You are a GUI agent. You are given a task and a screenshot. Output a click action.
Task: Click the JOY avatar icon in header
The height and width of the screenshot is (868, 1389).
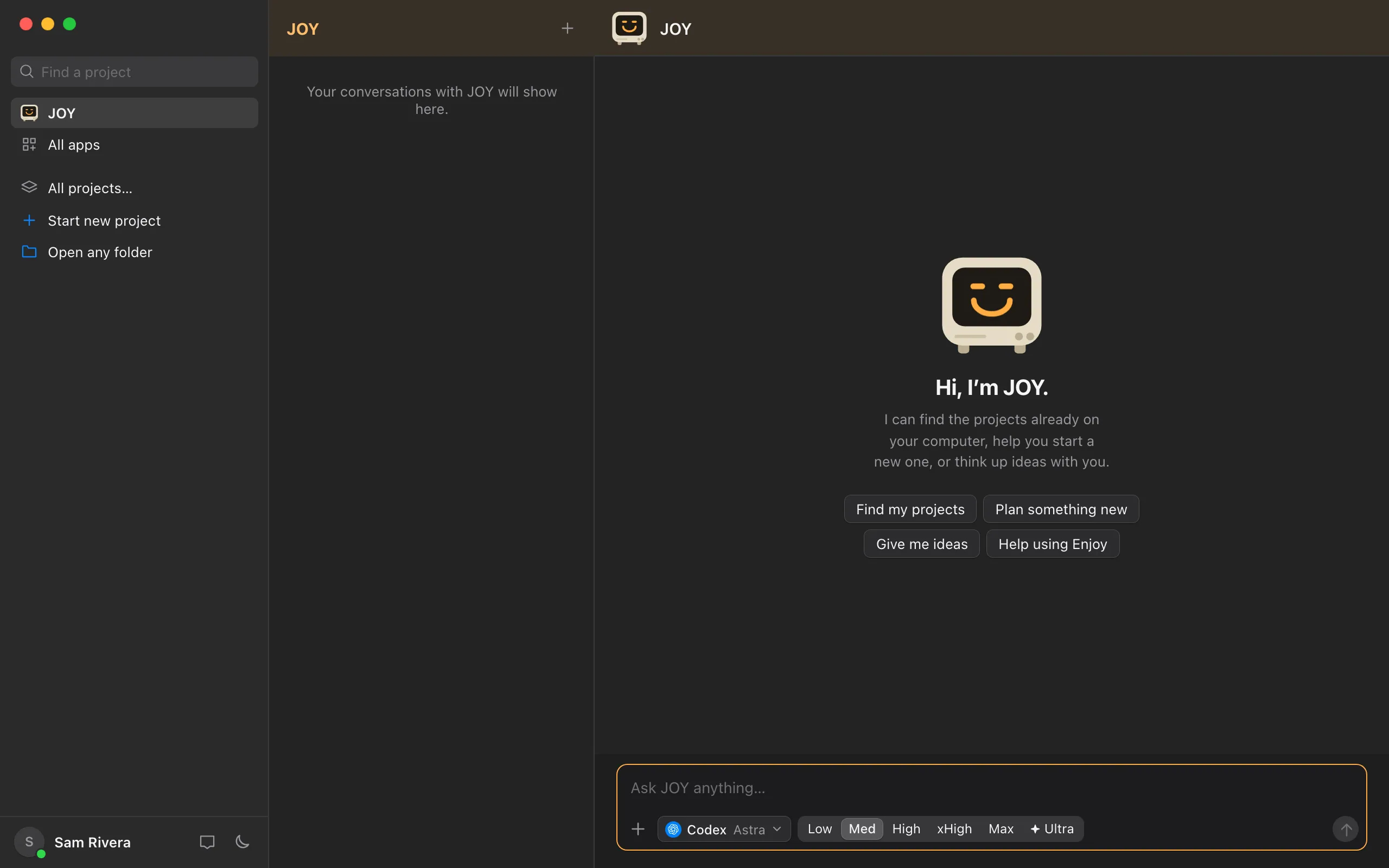tap(629, 28)
